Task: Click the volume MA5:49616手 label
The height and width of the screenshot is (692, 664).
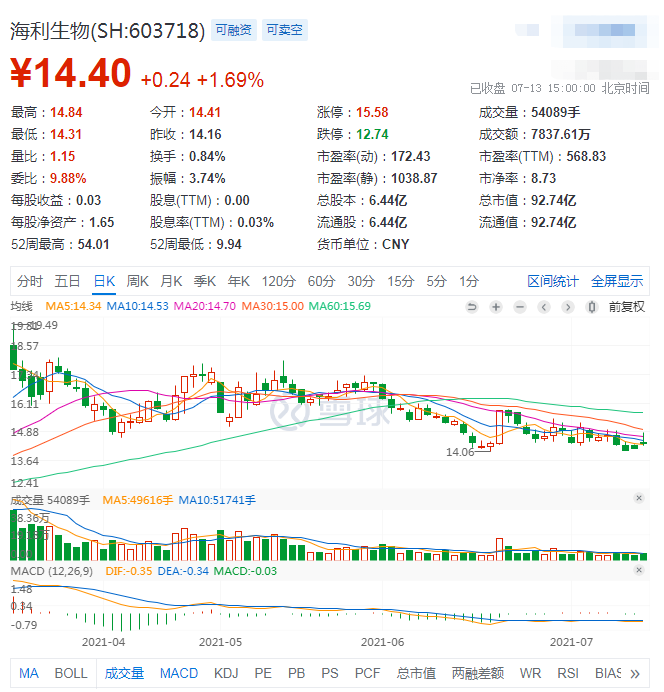Action: coord(138,501)
